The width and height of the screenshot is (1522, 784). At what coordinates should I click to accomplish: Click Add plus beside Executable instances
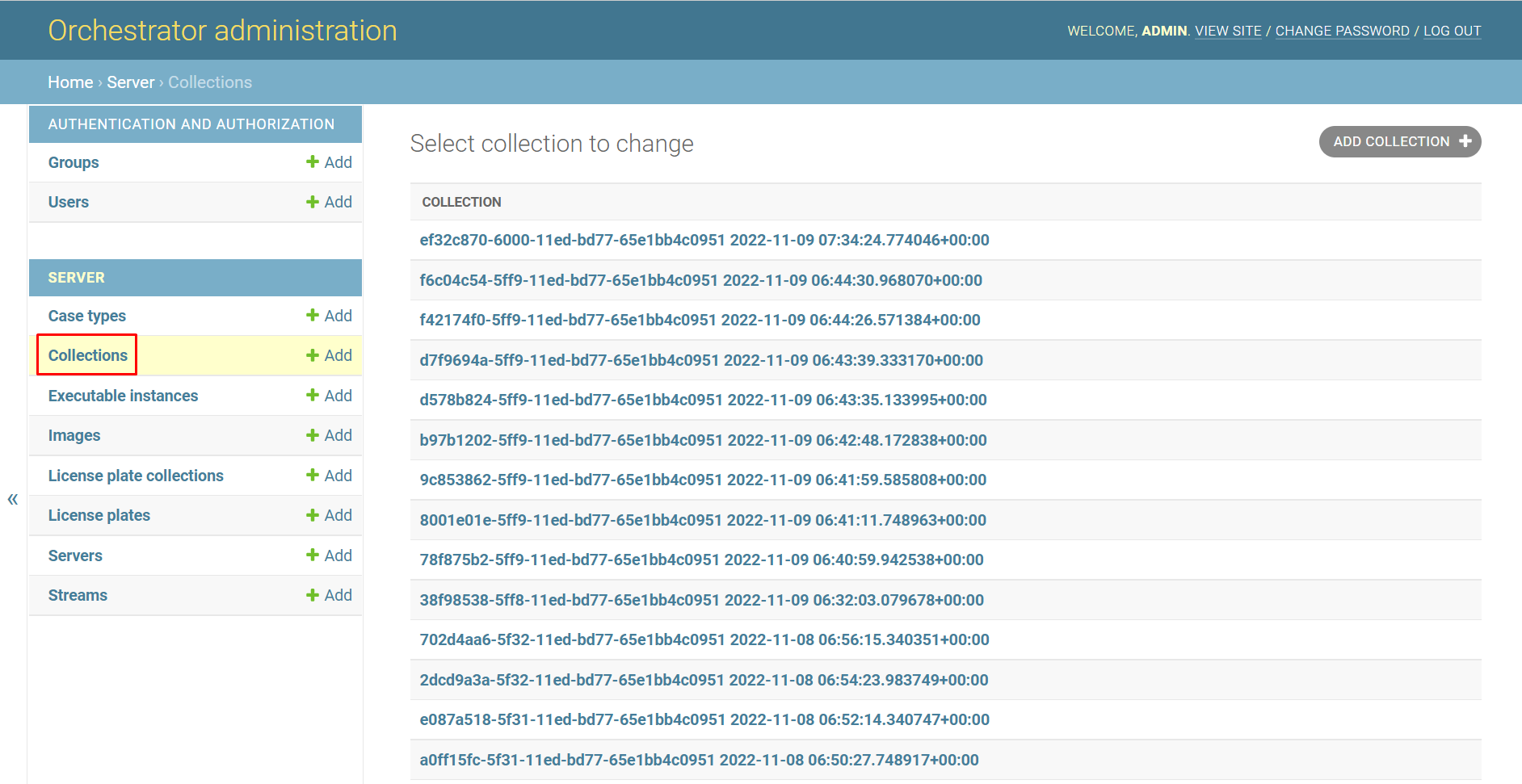point(313,396)
